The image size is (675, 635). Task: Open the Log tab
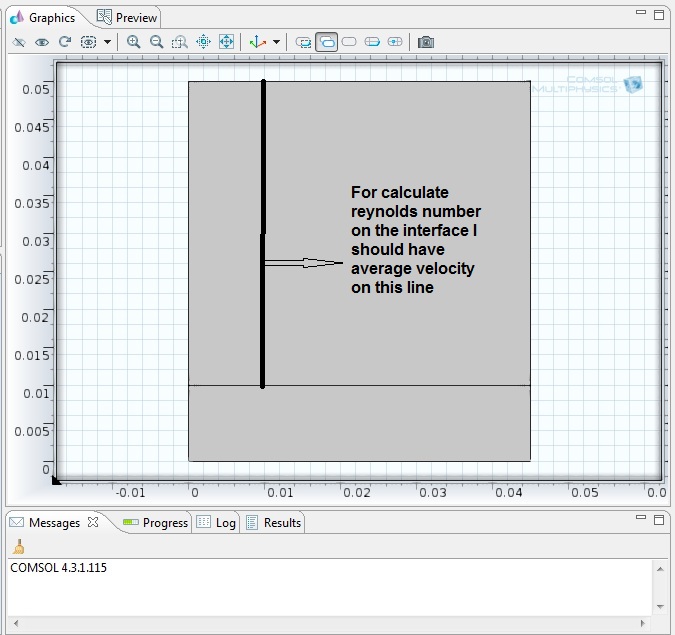pos(217,522)
